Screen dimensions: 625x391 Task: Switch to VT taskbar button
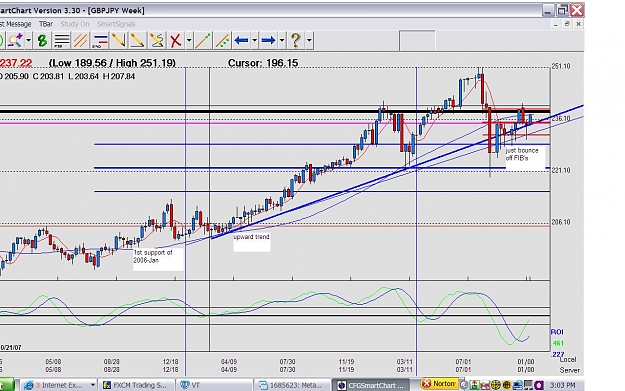(214, 385)
